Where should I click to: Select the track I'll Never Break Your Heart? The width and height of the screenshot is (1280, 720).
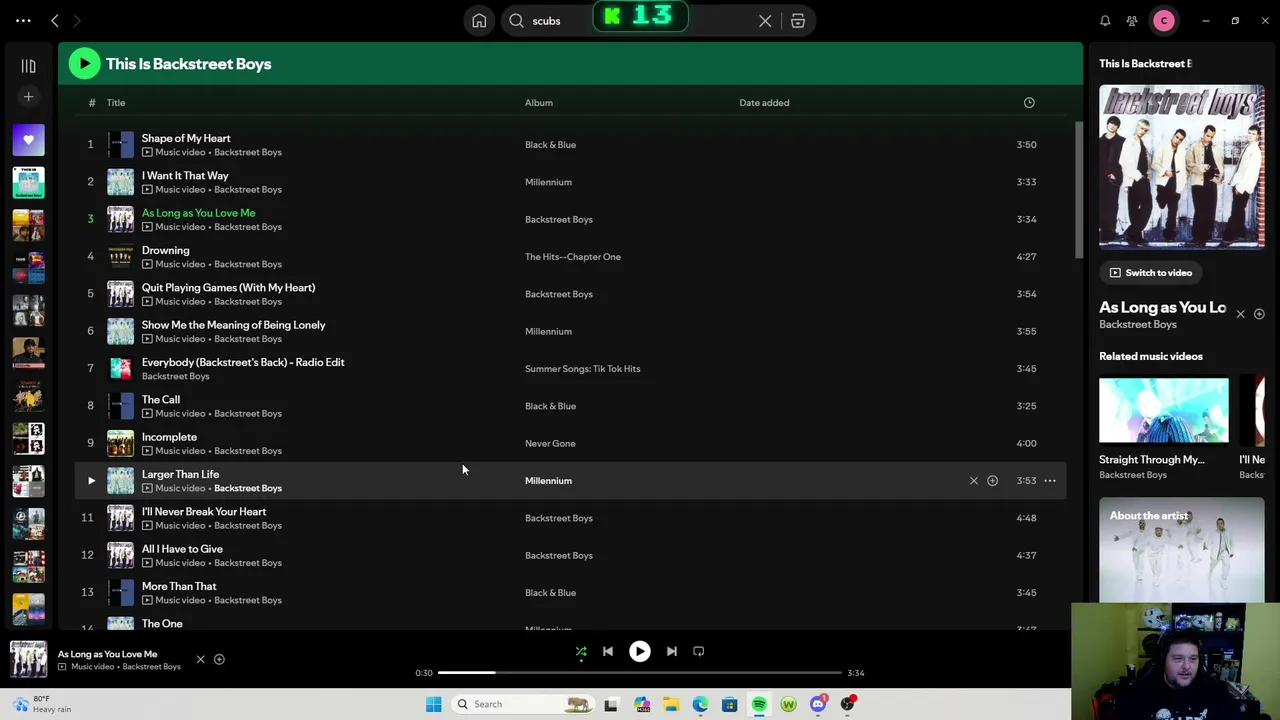(204, 512)
